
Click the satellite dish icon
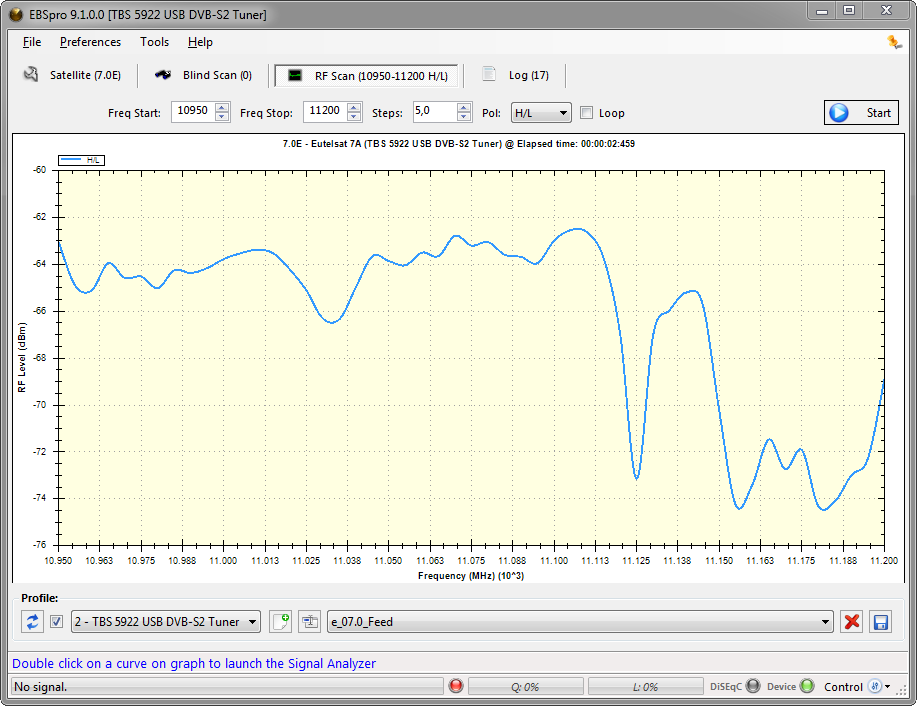click(x=31, y=74)
